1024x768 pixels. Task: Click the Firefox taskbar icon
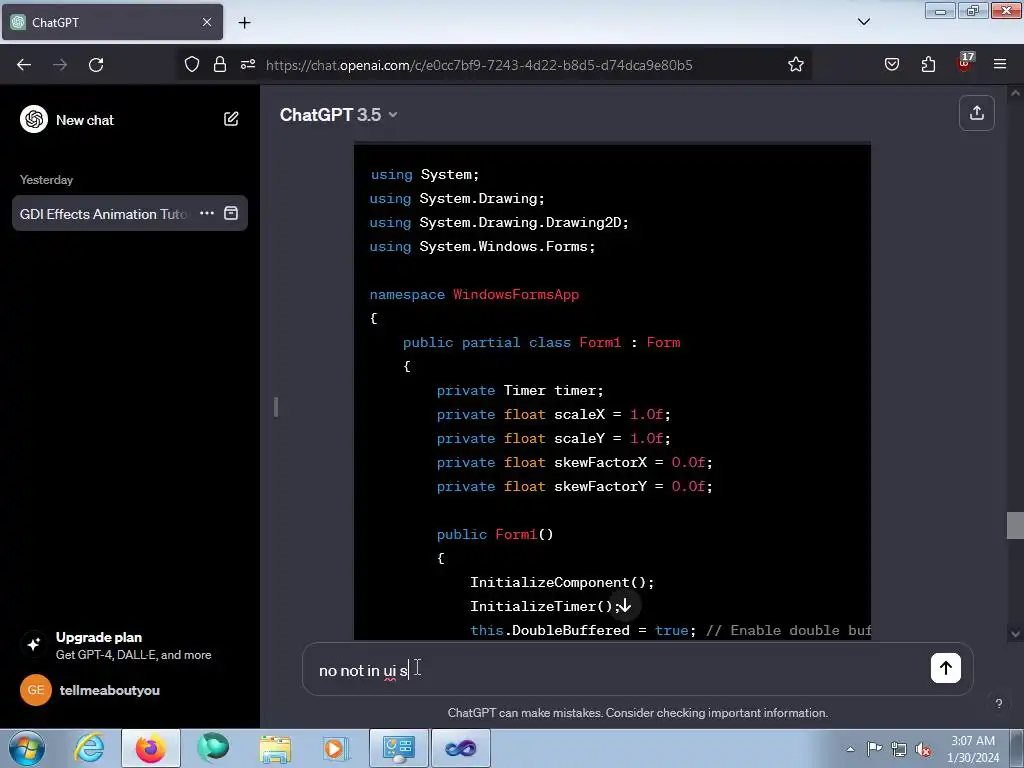click(x=151, y=748)
